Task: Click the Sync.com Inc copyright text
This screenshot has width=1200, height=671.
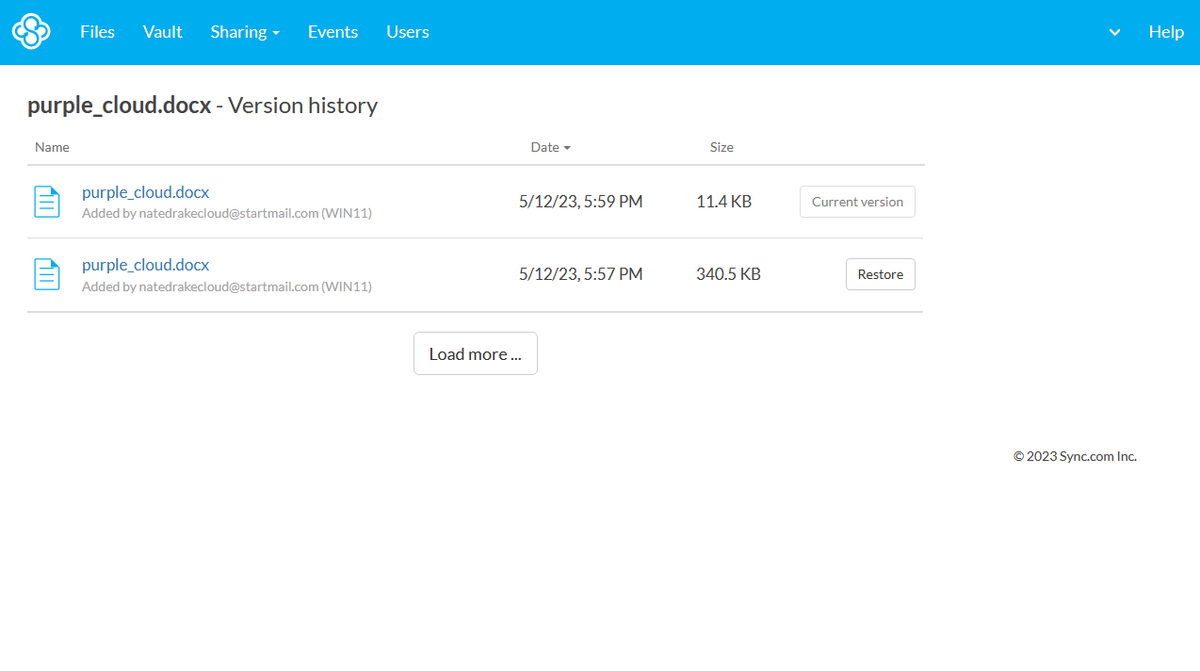Action: [x=1075, y=456]
